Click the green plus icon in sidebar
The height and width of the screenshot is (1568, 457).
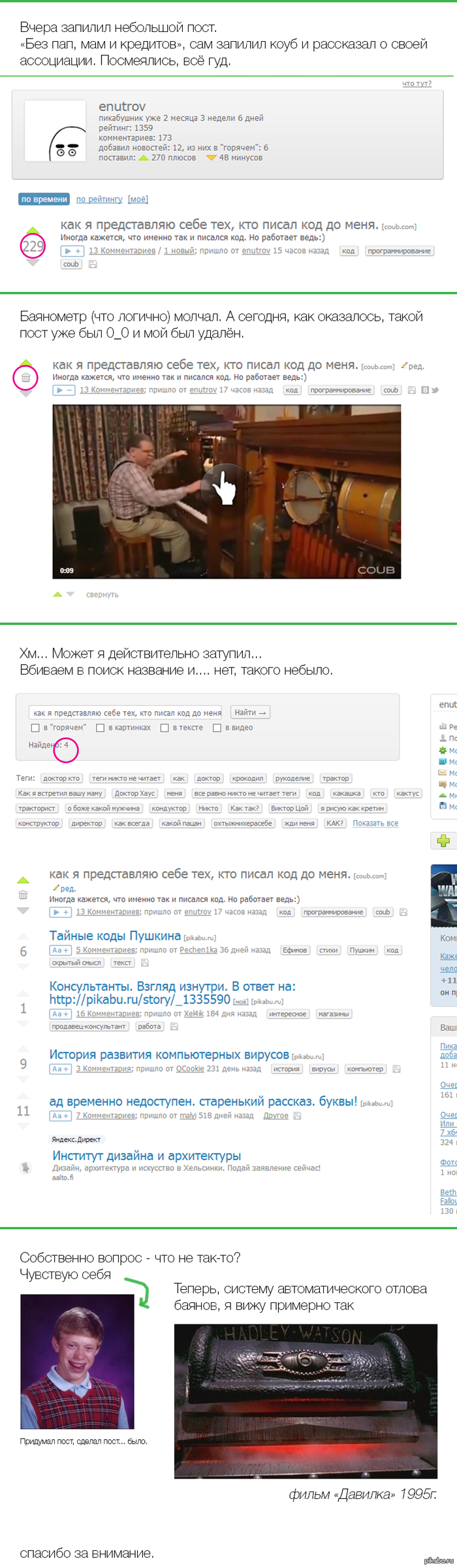pos(443,840)
